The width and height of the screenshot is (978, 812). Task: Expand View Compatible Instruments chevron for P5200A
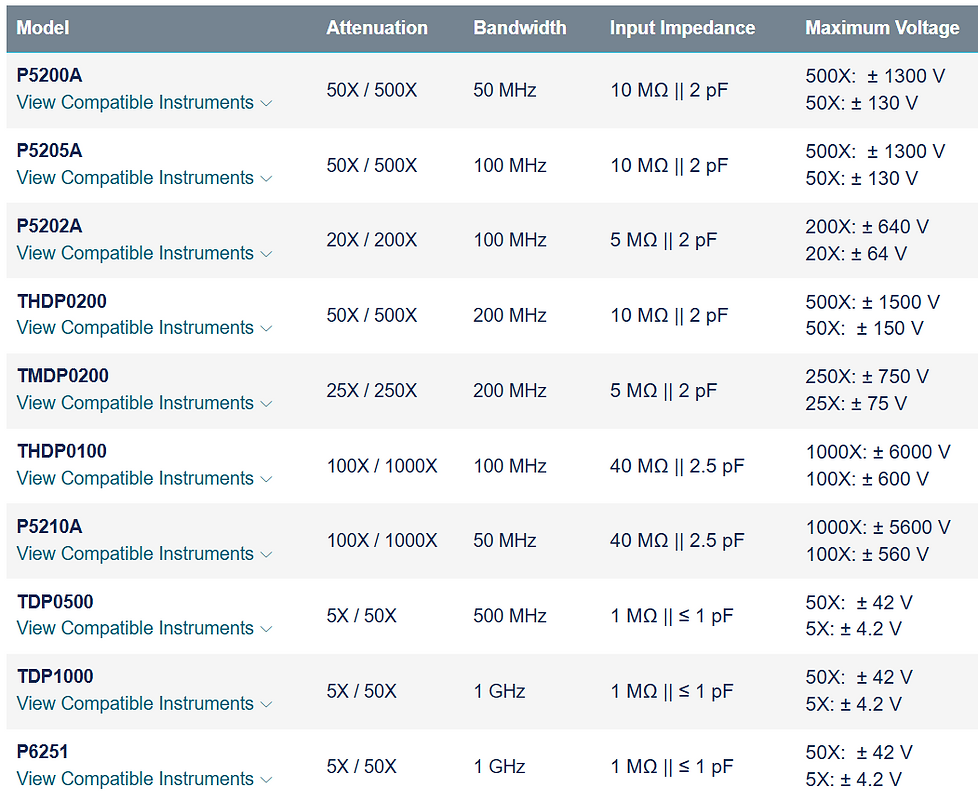(x=266, y=104)
